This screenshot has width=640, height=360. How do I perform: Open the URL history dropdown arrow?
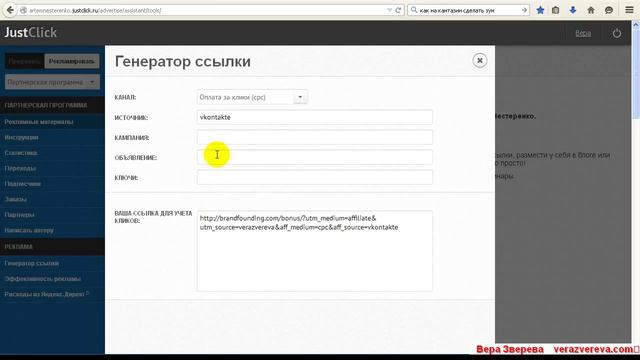[x=389, y=10]
